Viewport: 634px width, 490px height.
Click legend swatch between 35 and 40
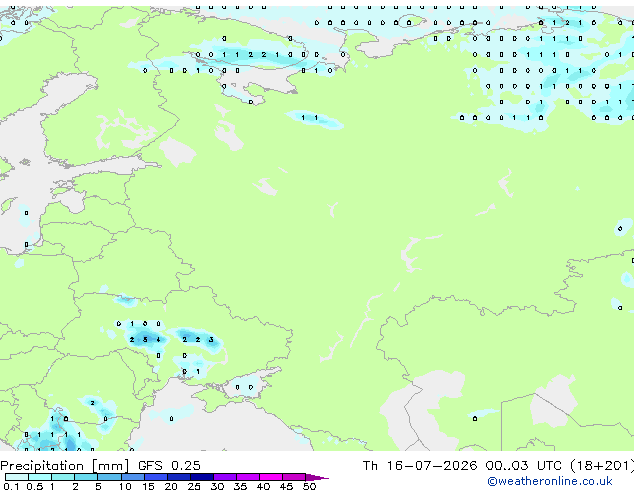248,477
